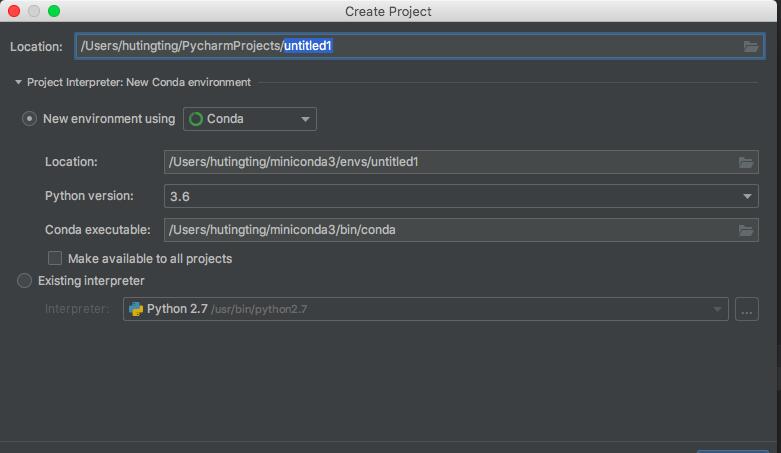The height and width of the screenshot is (453, 781).
Task: Click the Make available to all projects label
Action: coord(150,259)
